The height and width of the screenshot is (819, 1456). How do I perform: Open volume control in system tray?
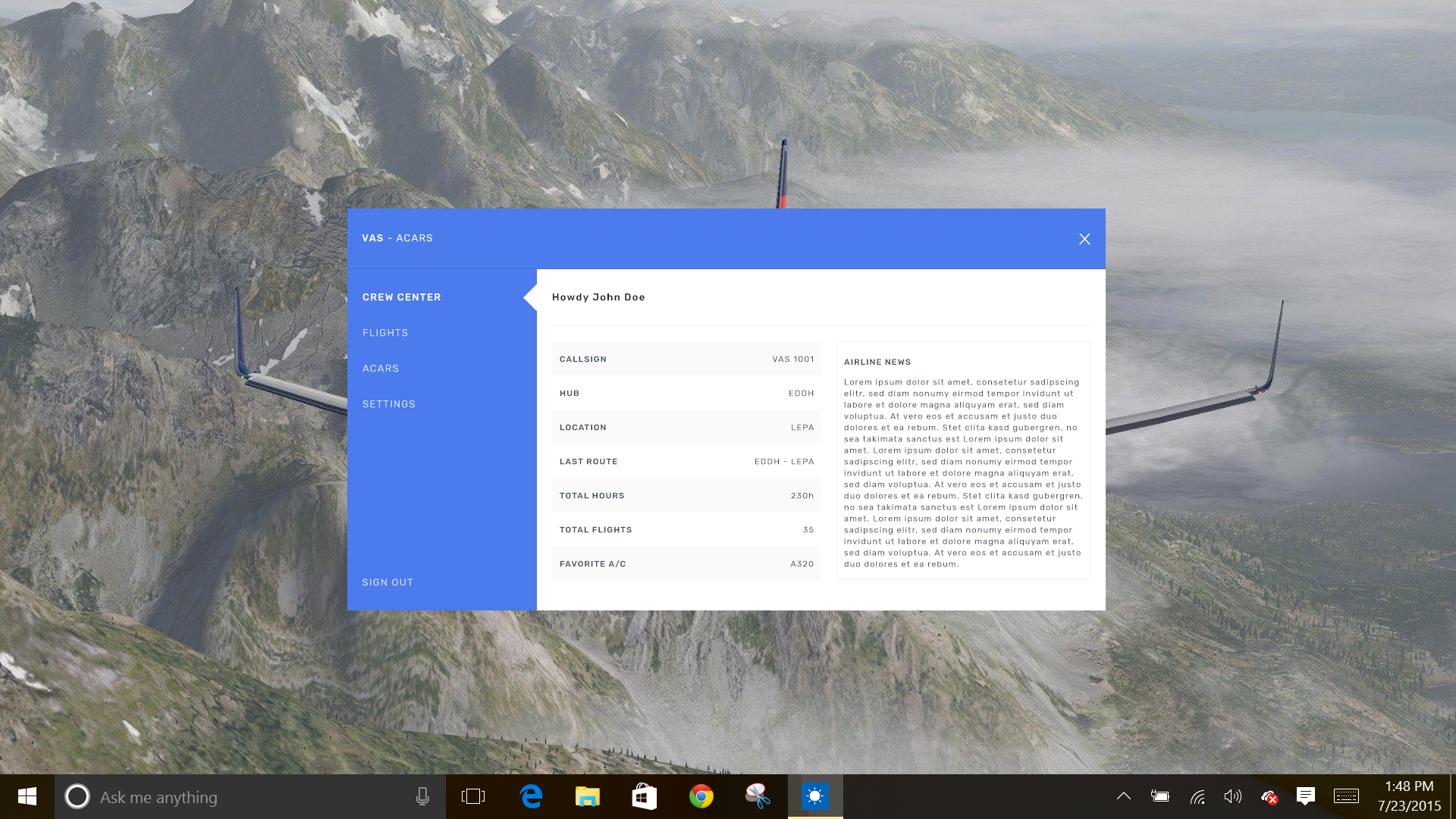(1232, 796)
